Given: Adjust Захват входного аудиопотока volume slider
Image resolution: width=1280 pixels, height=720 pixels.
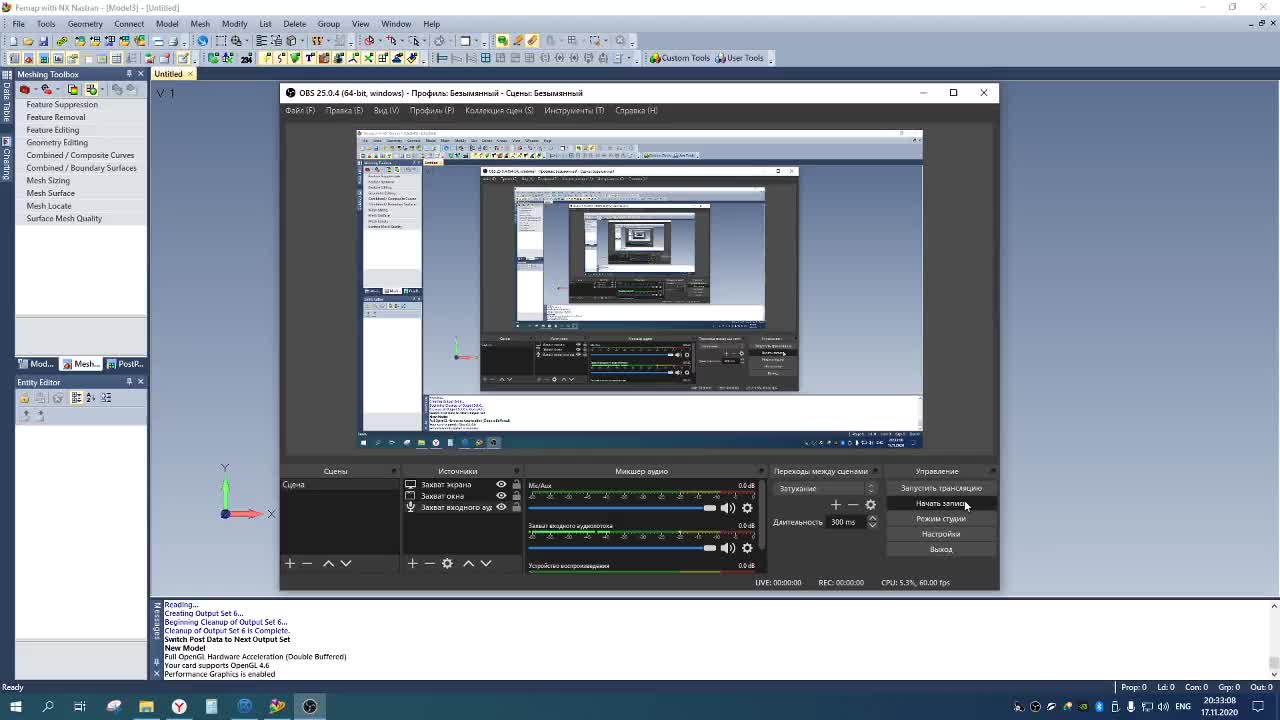Looking at the screenshot, I should coord(622,548).
